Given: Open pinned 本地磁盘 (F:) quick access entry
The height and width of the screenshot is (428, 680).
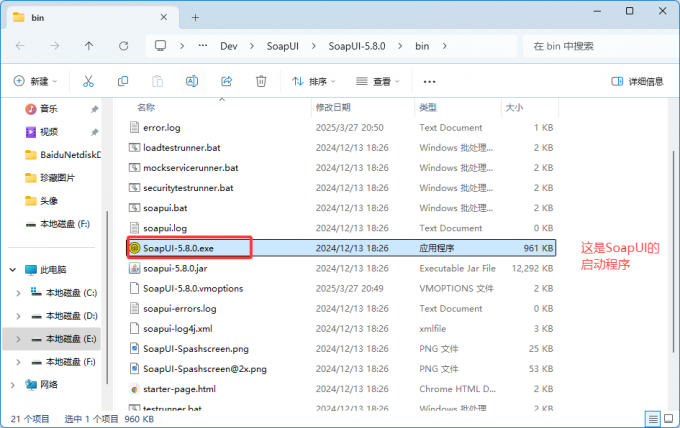Looking at the screenshot, I should click(57, 224).
